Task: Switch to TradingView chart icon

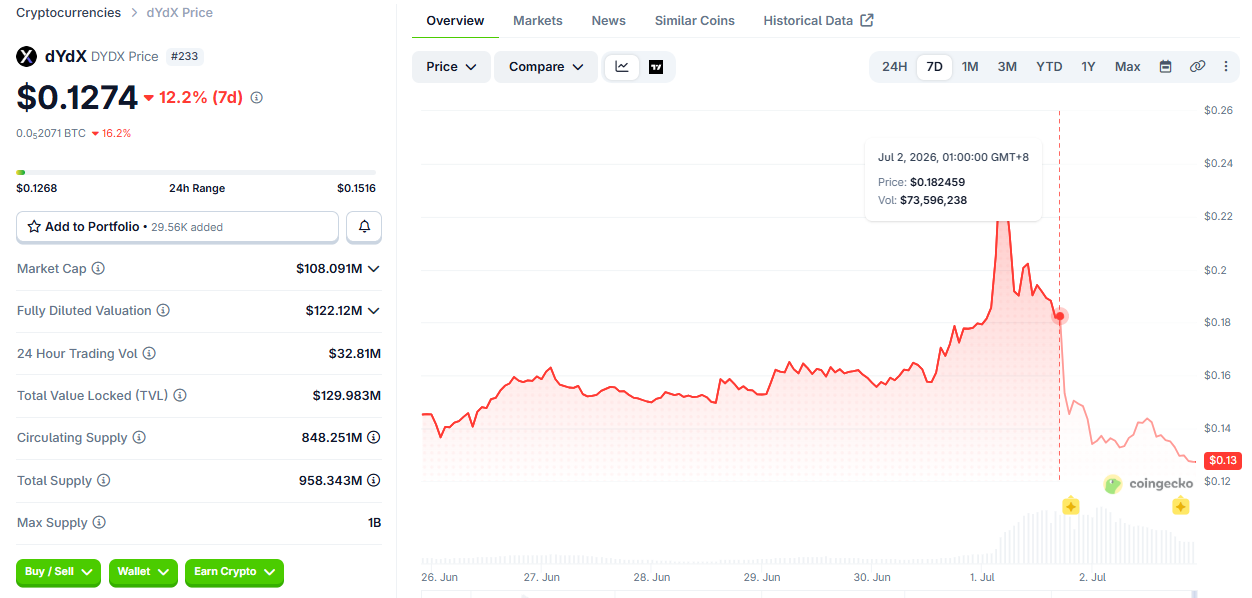Action: 656,67
